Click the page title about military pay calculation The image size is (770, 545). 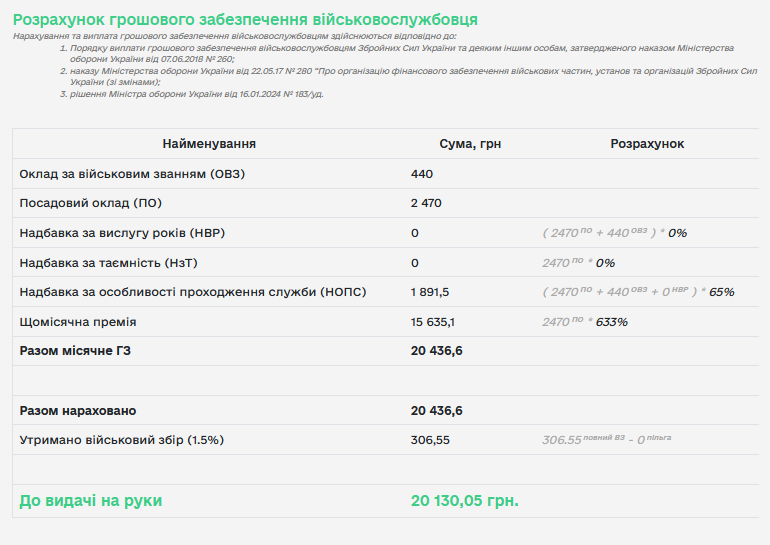(x=245, y=20)
